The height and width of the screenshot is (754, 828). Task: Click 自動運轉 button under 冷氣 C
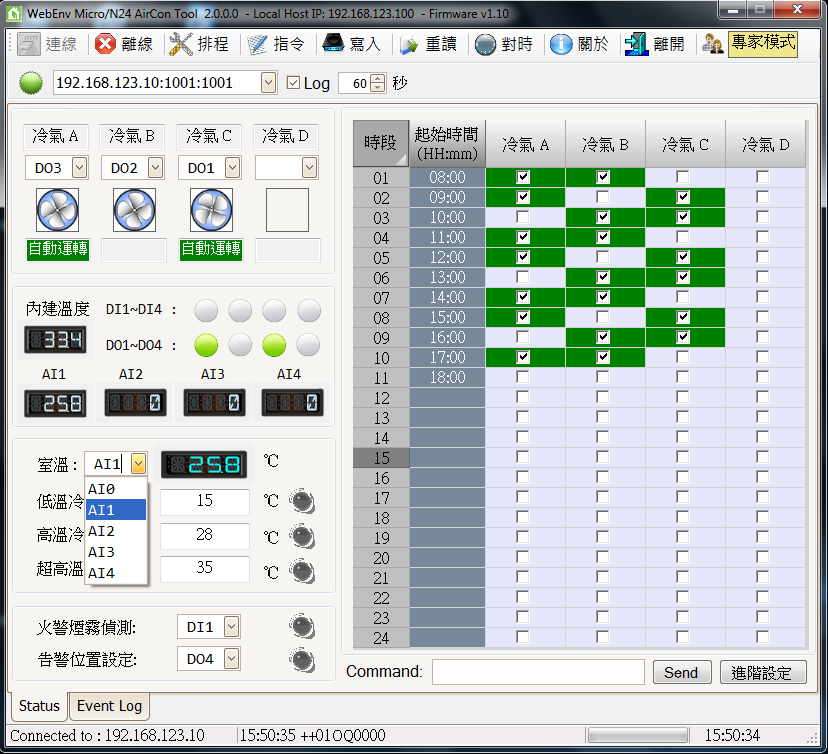coord(211,249)
